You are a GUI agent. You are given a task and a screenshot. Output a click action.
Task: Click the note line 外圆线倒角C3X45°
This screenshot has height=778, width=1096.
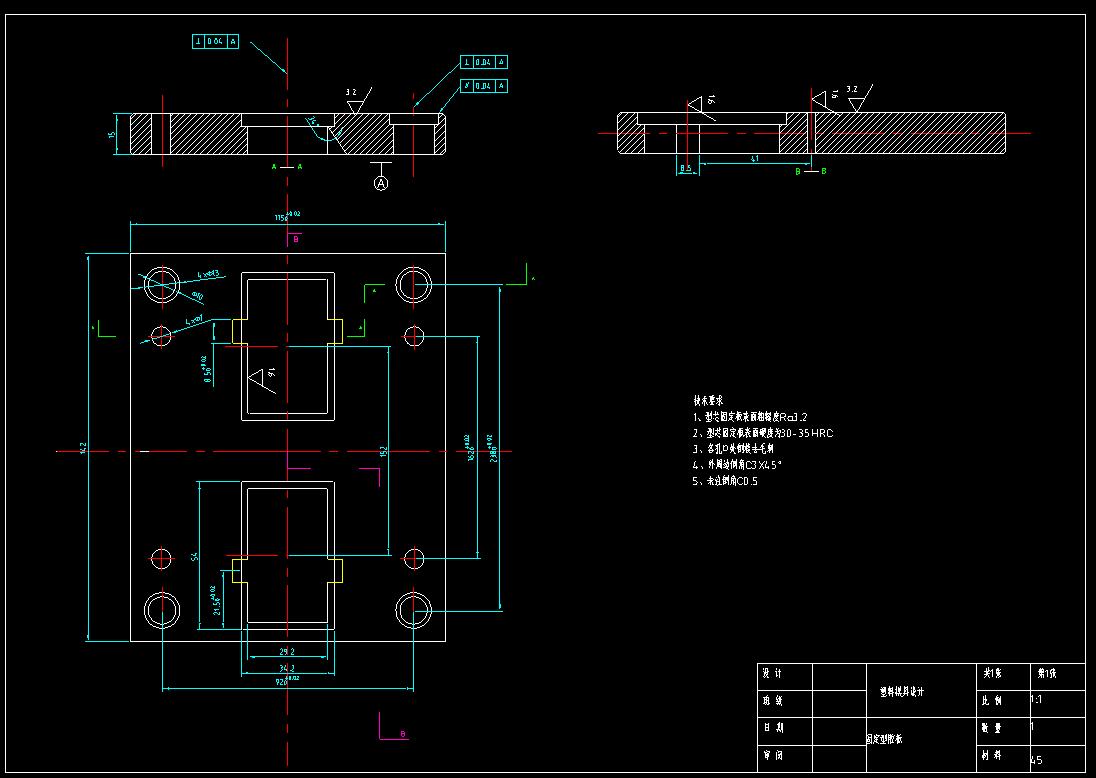click(760, 463)
